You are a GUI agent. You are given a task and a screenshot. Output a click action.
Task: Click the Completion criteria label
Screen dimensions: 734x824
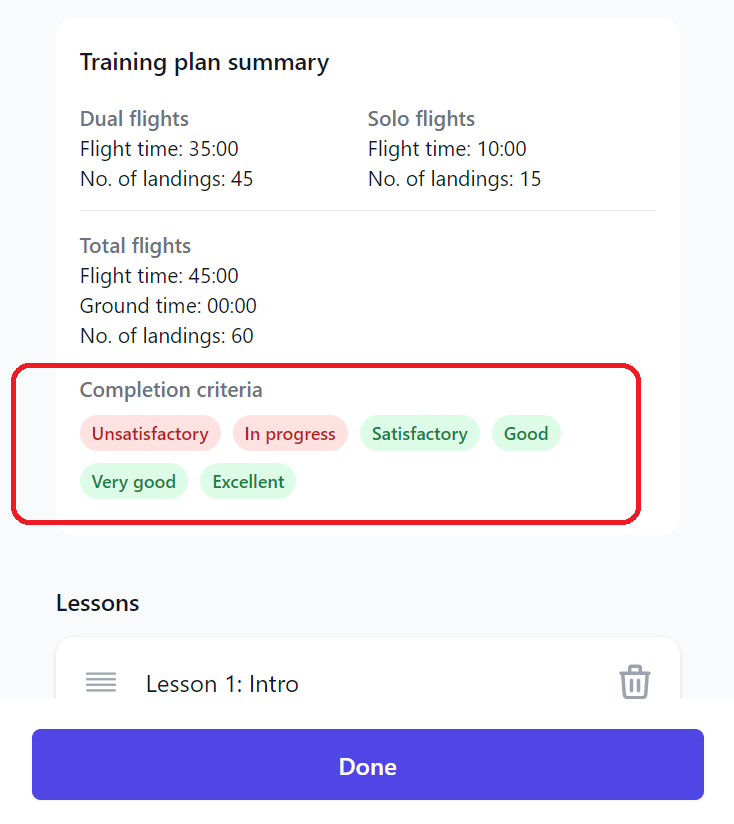[171, 390]
